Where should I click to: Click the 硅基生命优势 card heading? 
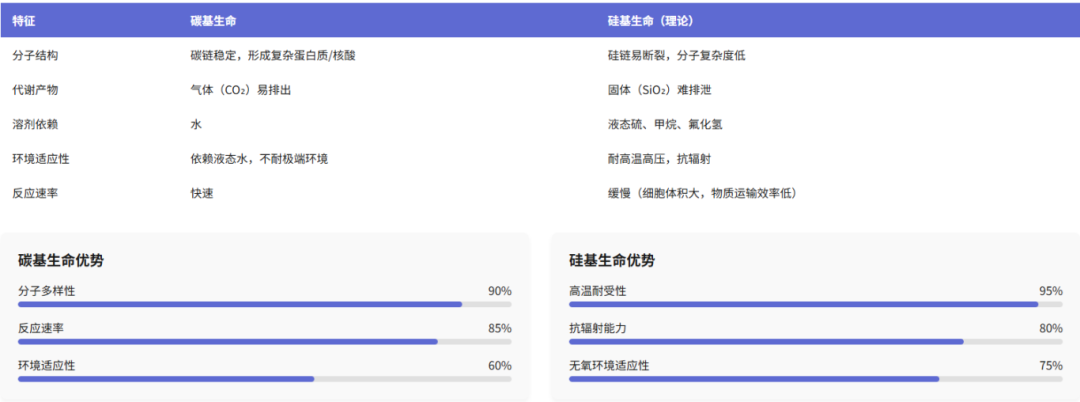tap(612, 261)
